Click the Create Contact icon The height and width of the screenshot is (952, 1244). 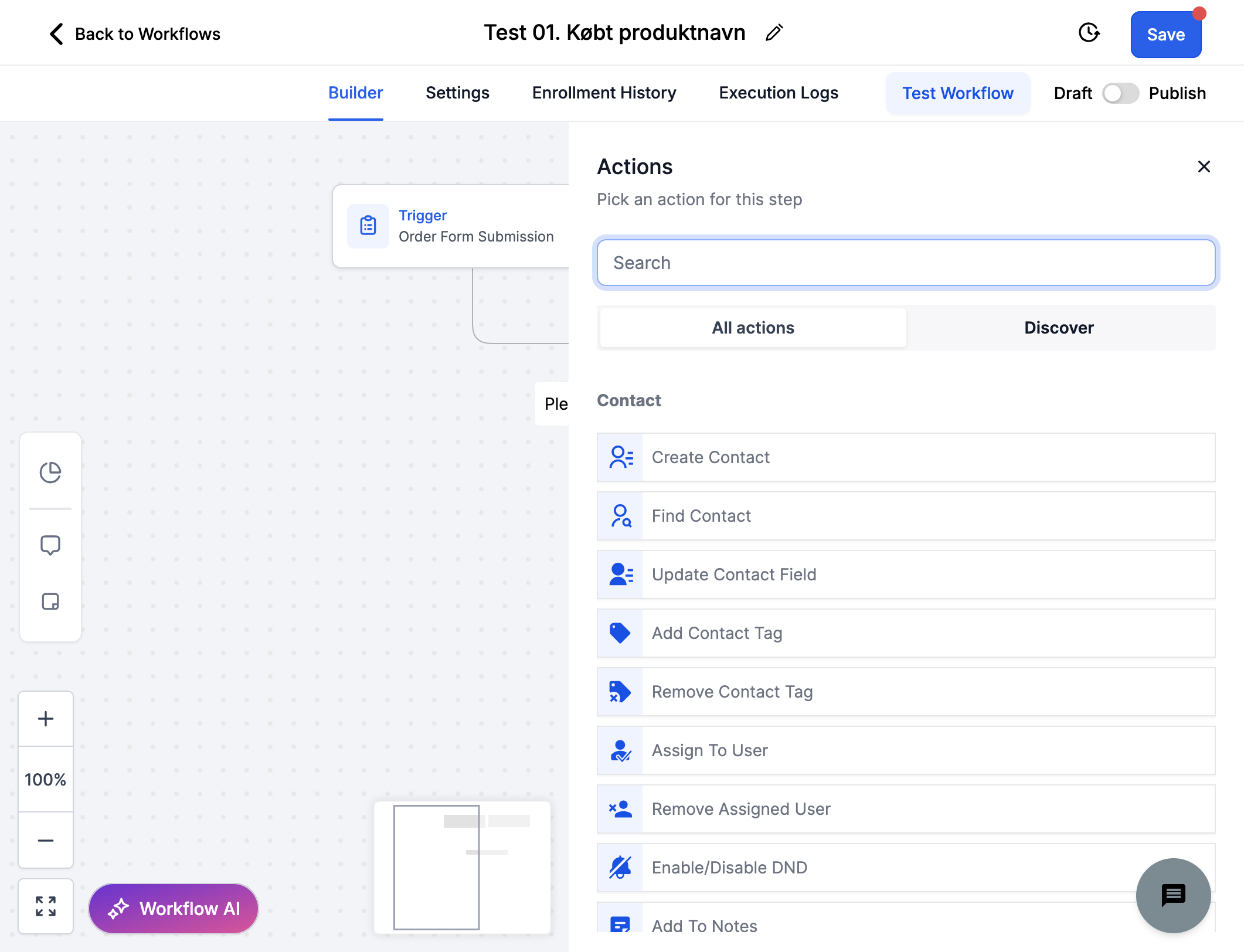pyautogui.click(x=620, y=457)
